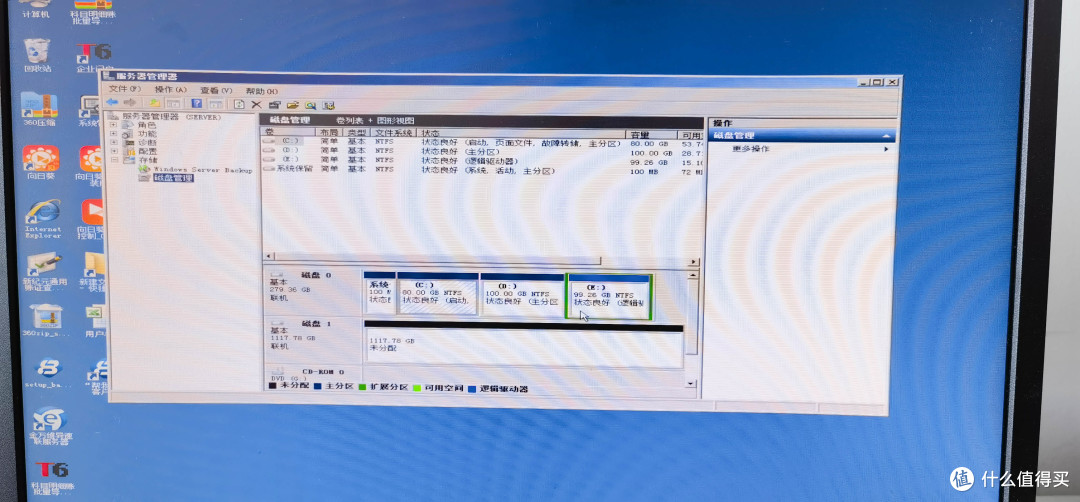Click the last toolbar settings icon
Screen dimensions: 1080x502
click(329, 105)
